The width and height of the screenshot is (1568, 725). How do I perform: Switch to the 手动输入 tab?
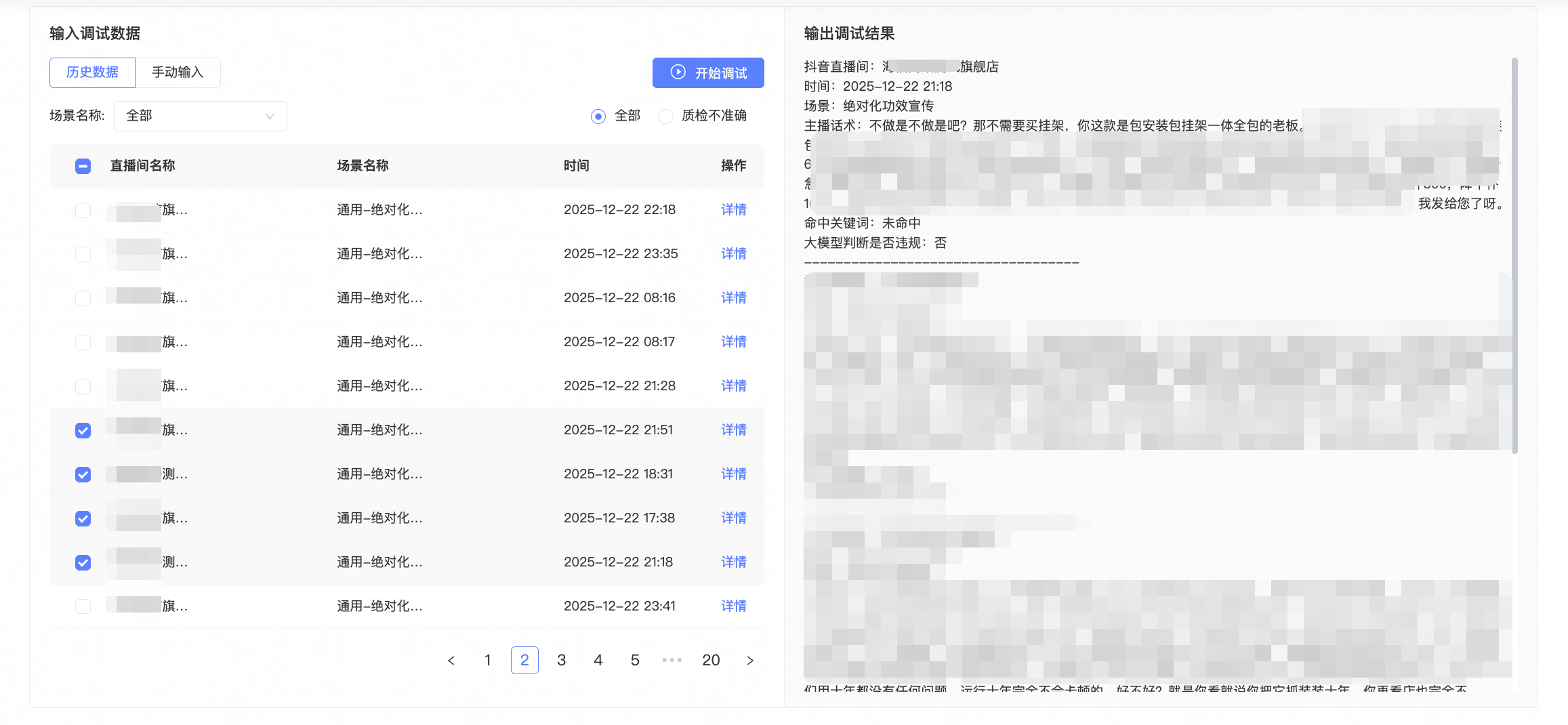pyautogui.click(x=178, y=72)
